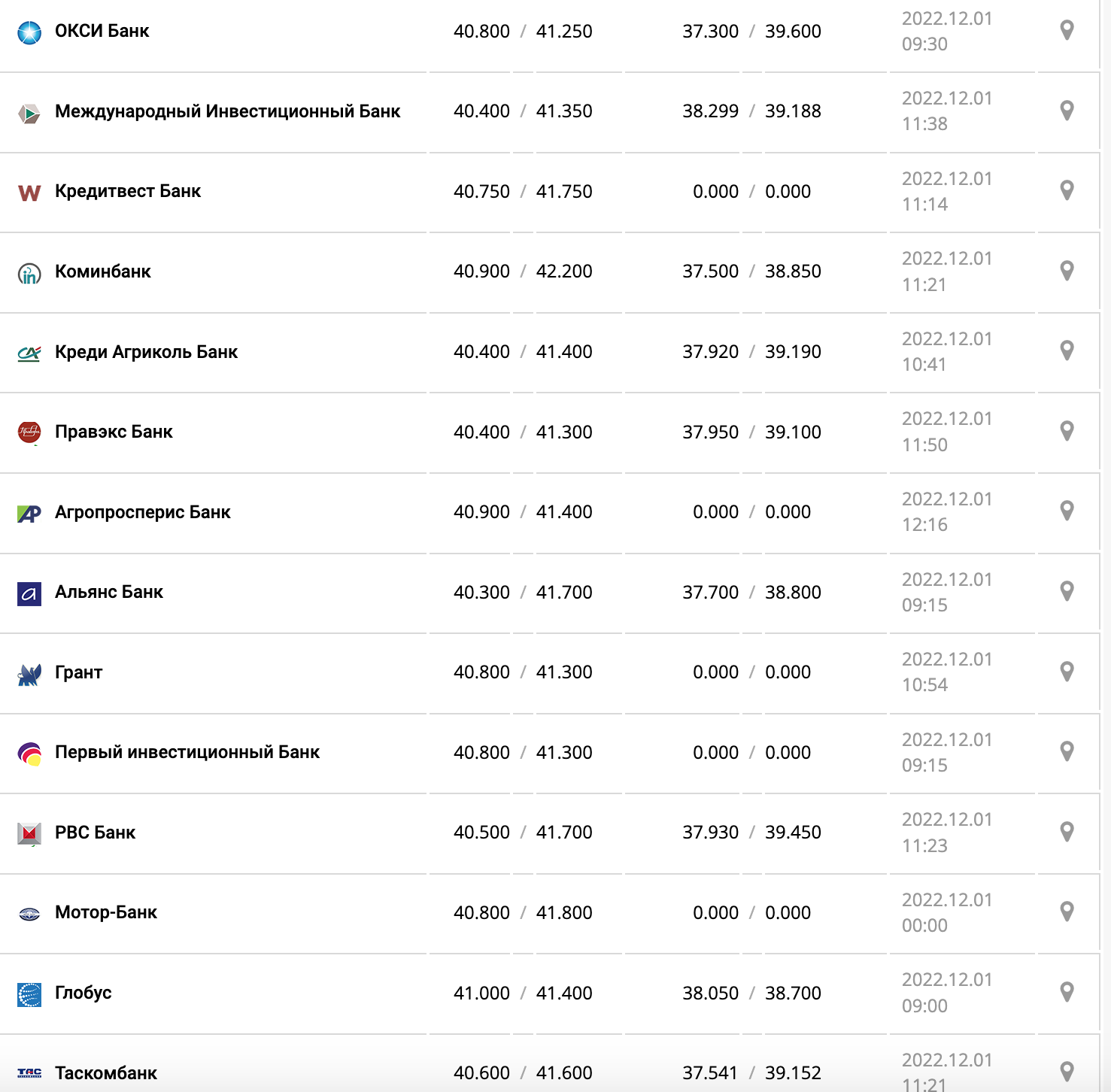Open the Международный Инвестиционный Банк link

pos(227,111)
